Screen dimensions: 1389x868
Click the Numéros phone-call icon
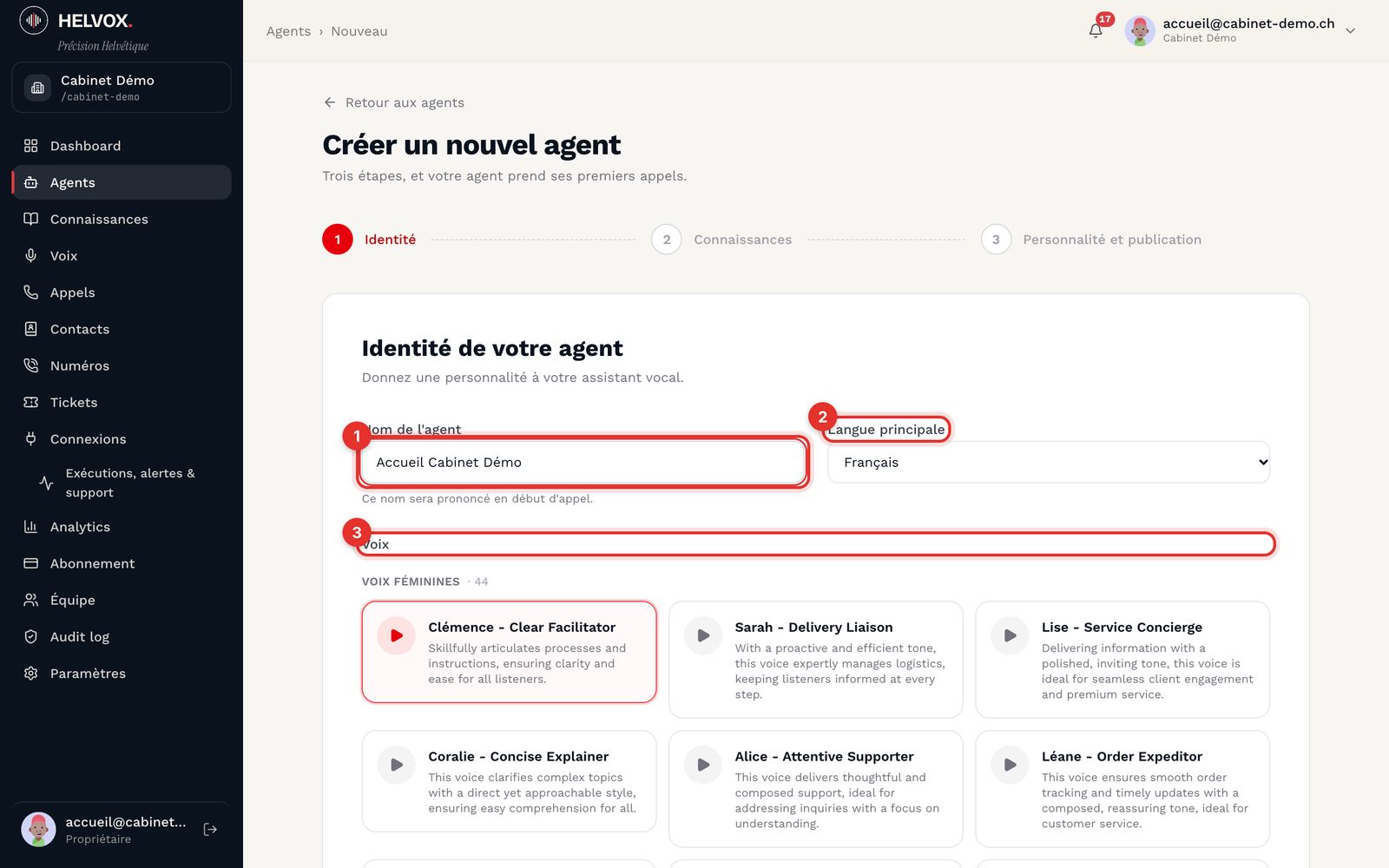pos(31,365)
